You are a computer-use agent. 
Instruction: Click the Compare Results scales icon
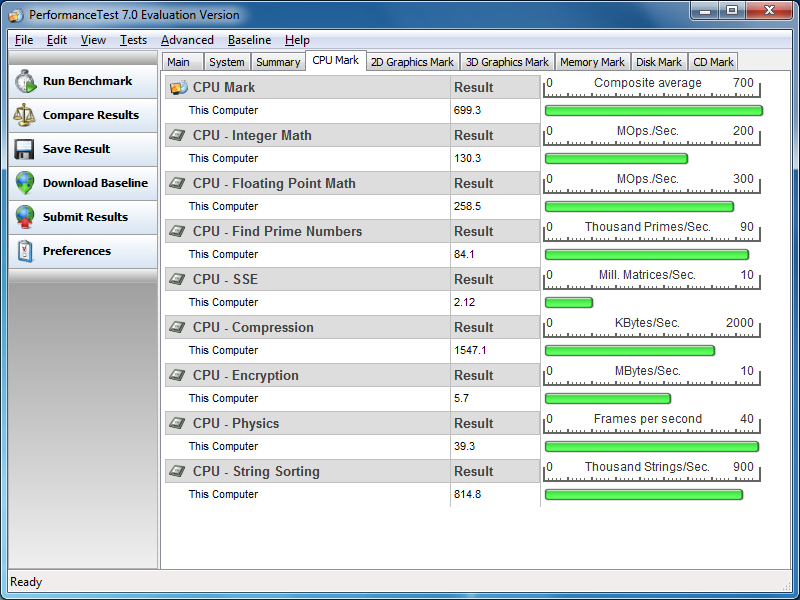[24, 115]
